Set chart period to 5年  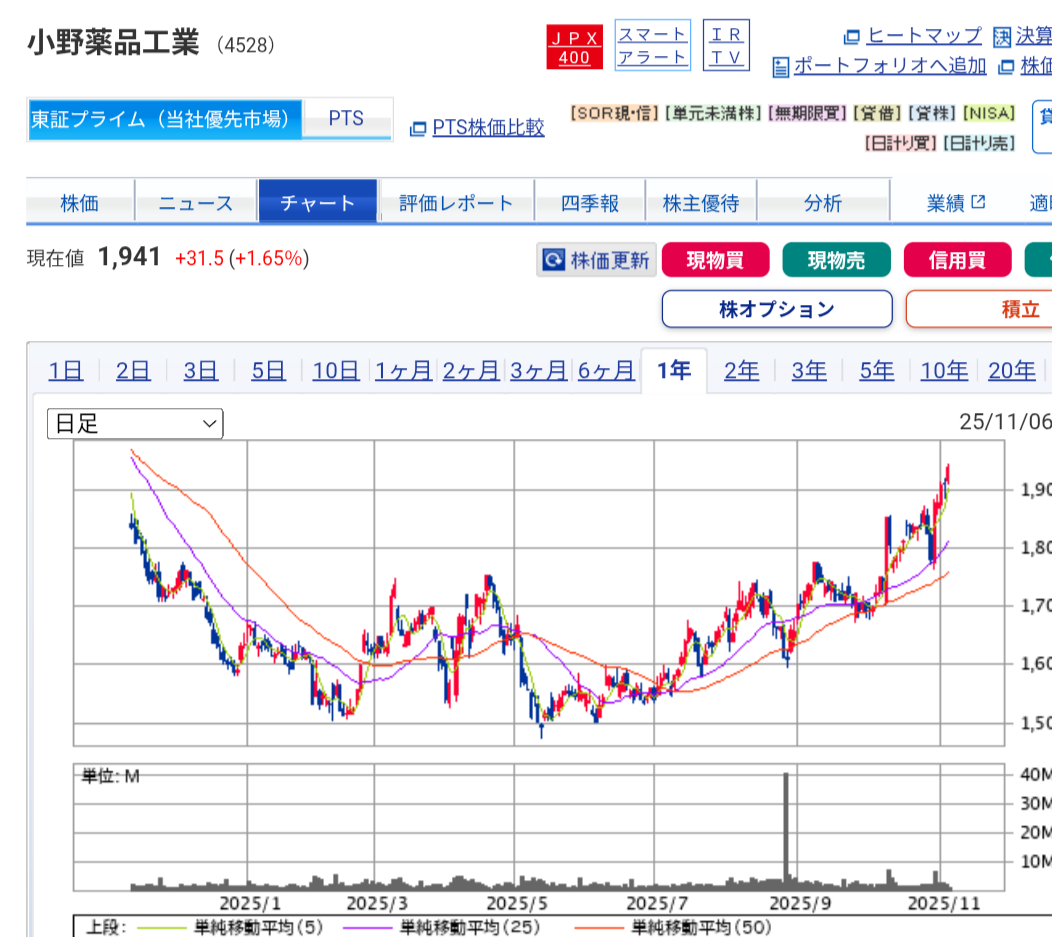click(877, 370)
